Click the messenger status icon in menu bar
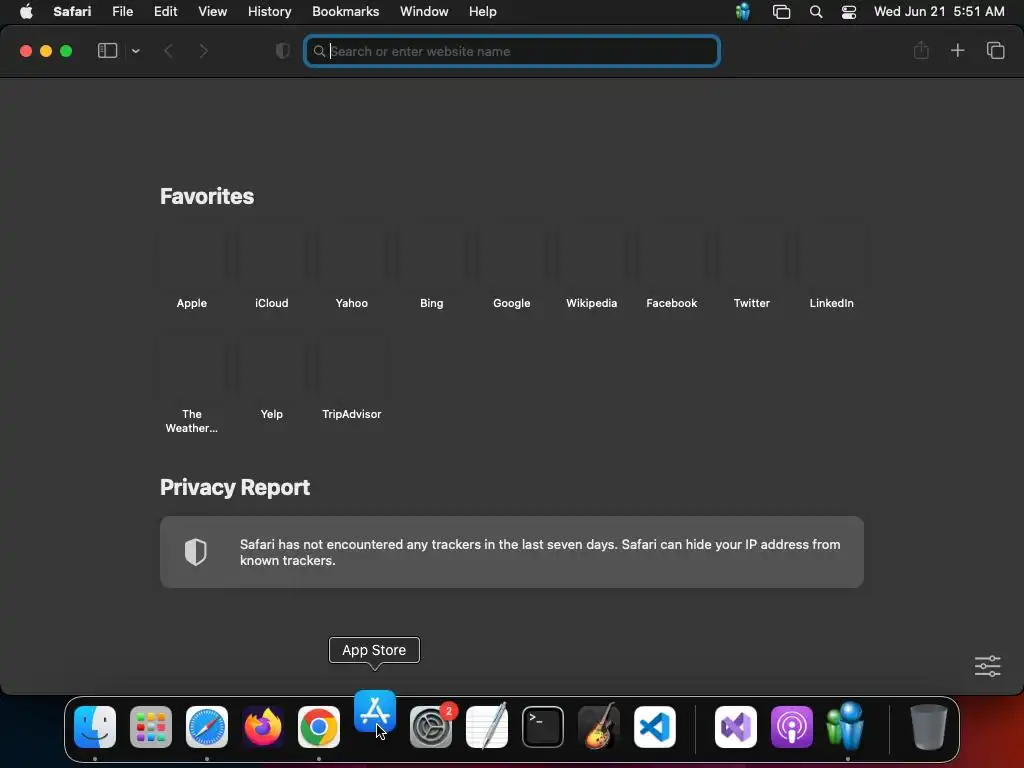The height and width of the screenshot is (768, 1024). point(743,12)
